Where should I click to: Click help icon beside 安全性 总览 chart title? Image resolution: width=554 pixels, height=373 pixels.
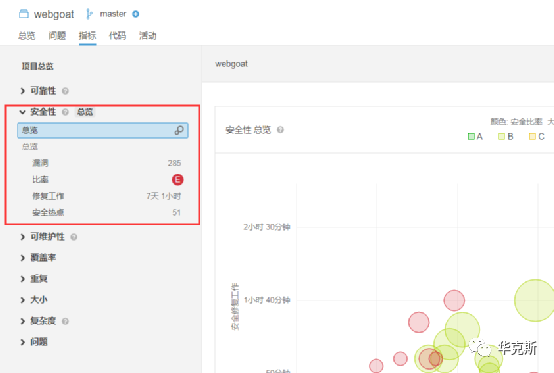point(280,130)
